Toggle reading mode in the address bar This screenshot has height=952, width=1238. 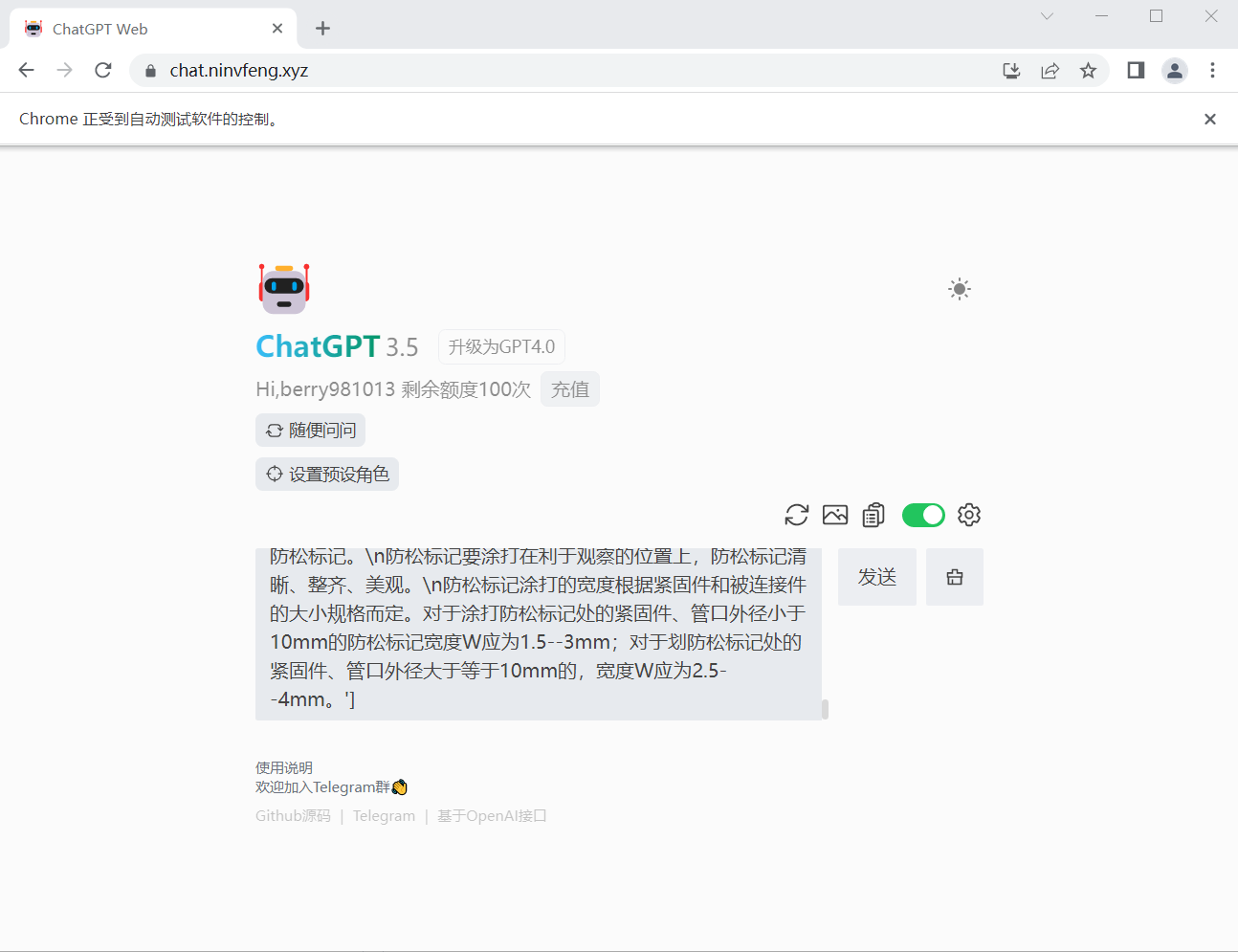tap(1136, 70)
